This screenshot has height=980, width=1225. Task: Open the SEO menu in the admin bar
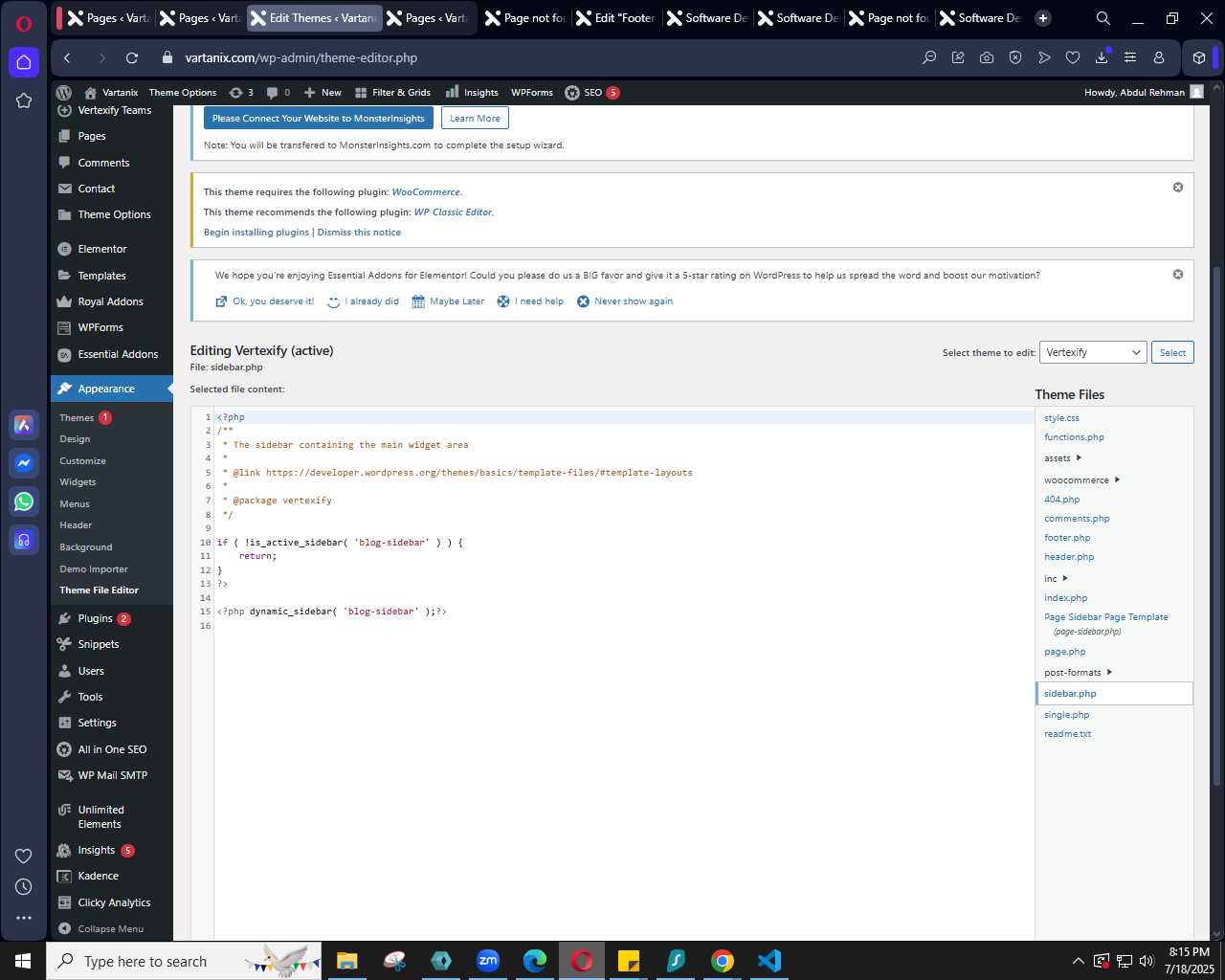(592, 93)
